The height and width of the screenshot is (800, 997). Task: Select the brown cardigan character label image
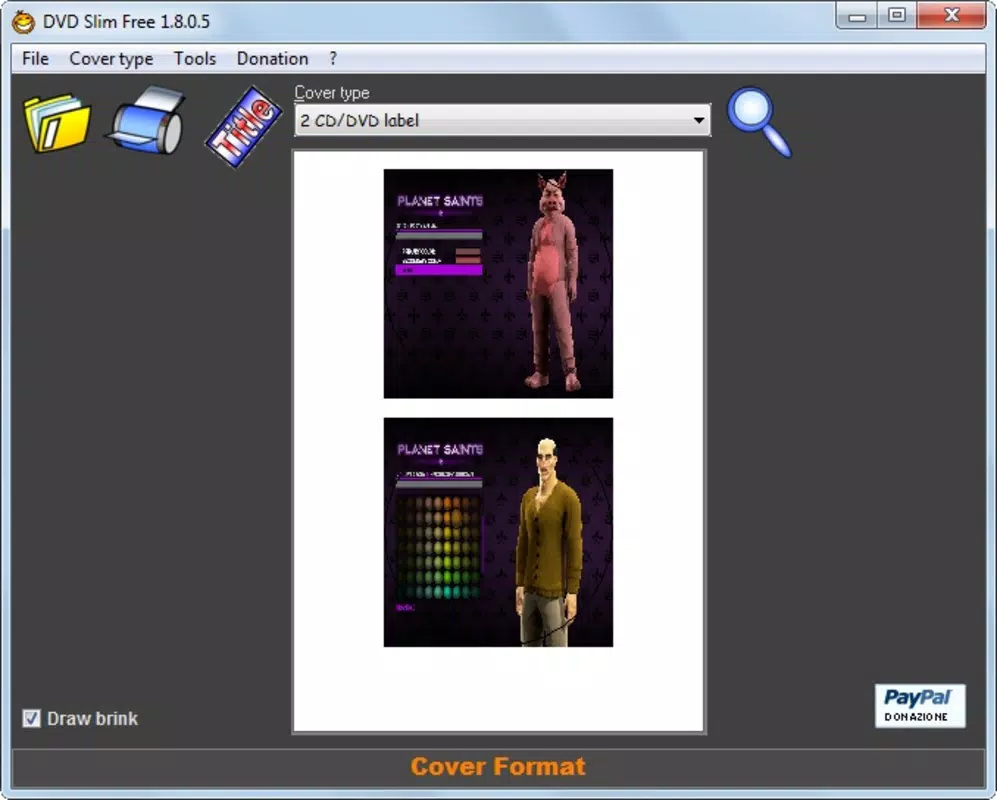(498, 532)
